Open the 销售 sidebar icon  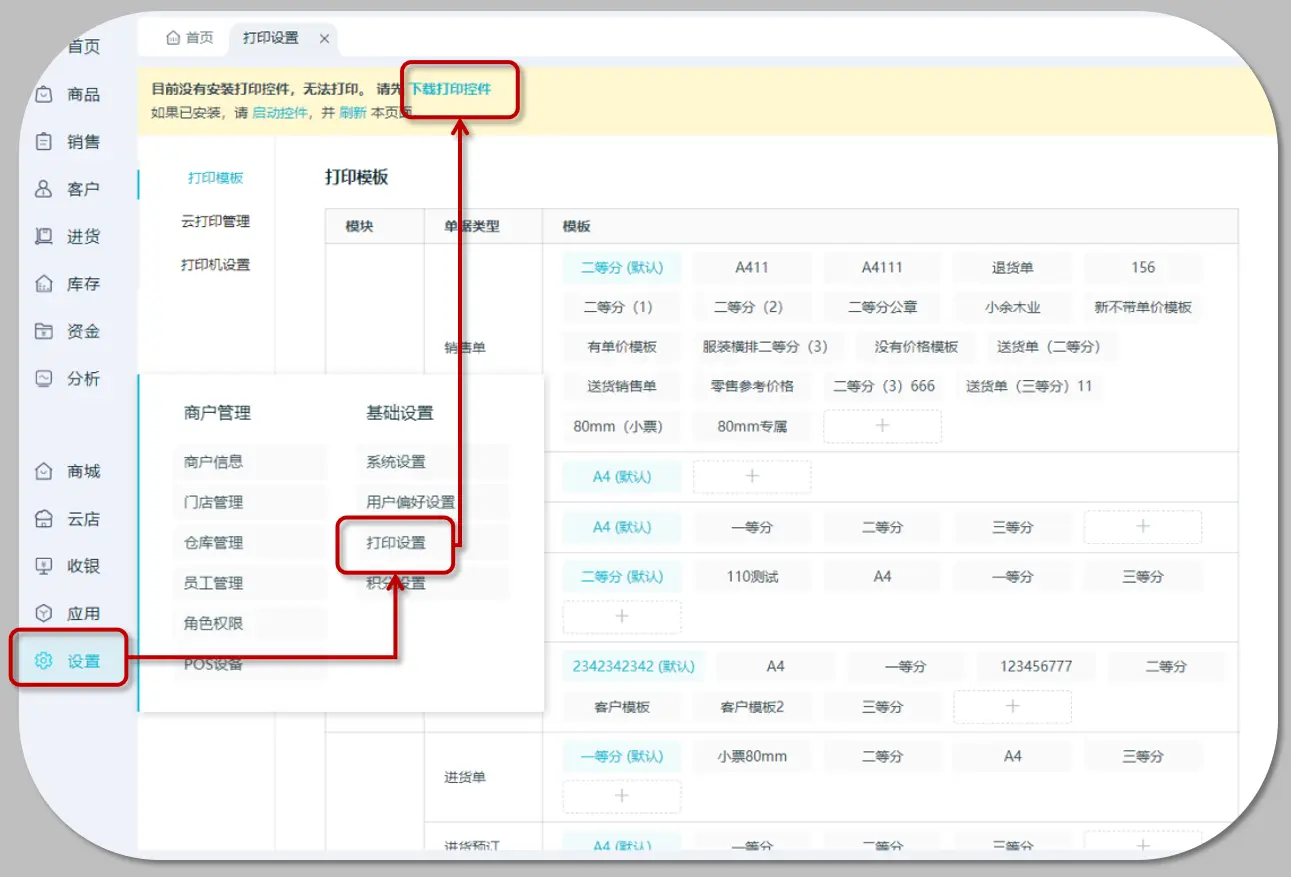point(44,142)
